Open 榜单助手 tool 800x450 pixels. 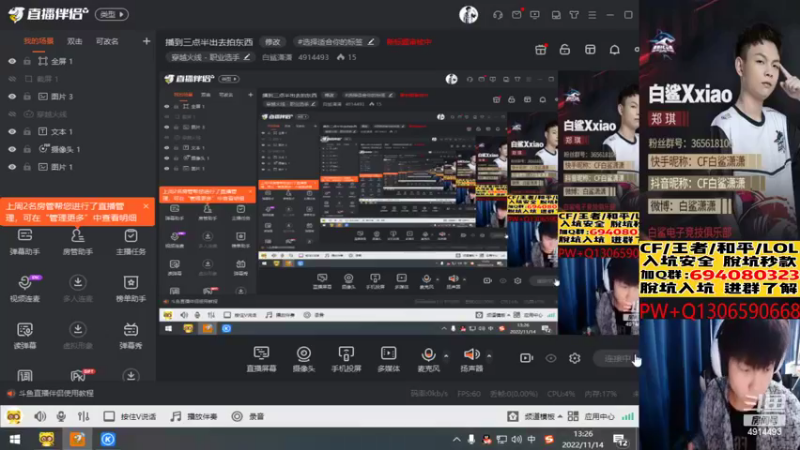pos(131,289)
